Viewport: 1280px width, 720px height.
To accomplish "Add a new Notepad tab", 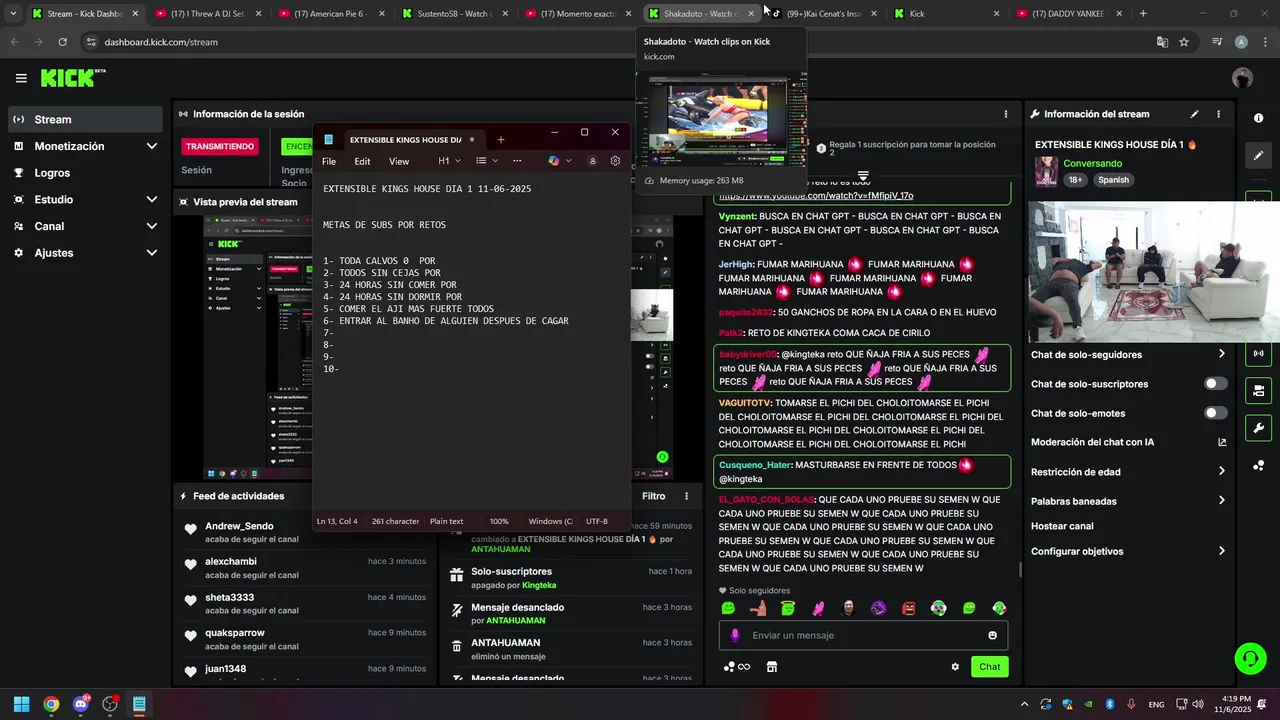I will coord(501,139).
